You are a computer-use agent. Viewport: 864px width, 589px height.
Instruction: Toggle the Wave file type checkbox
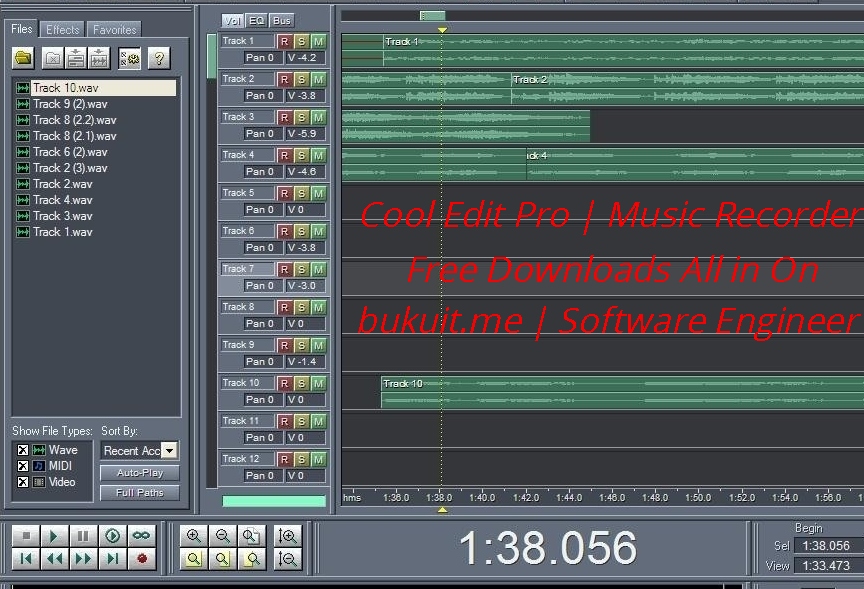pos(23,450)
